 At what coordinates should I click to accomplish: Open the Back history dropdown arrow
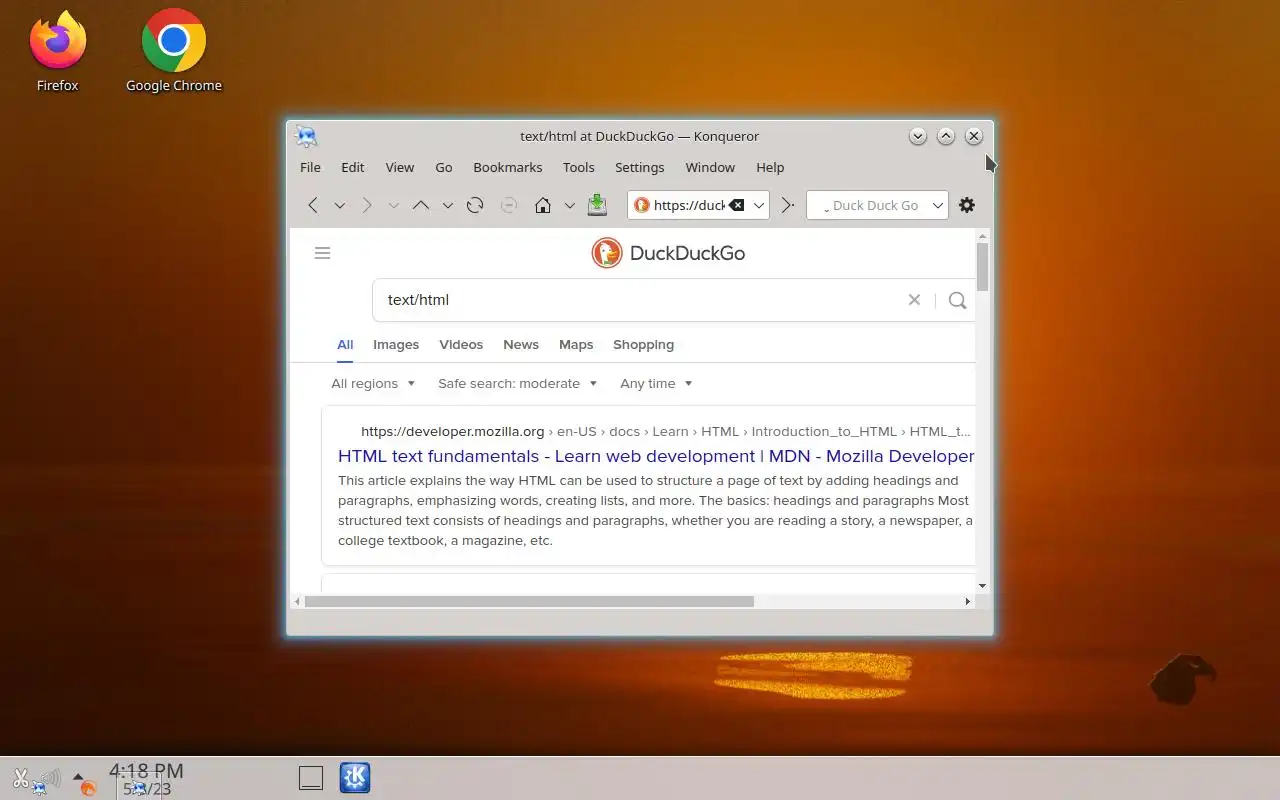click(x=340, y=205)
